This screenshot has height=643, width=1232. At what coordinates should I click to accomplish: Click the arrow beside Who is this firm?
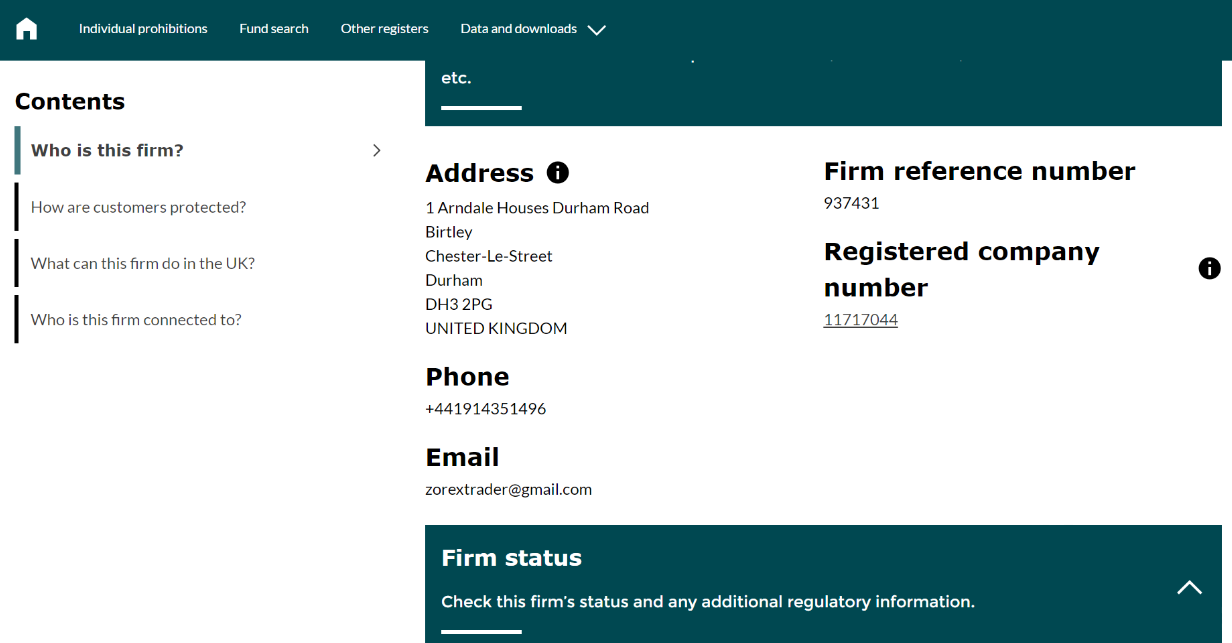[x=377, y=150]
